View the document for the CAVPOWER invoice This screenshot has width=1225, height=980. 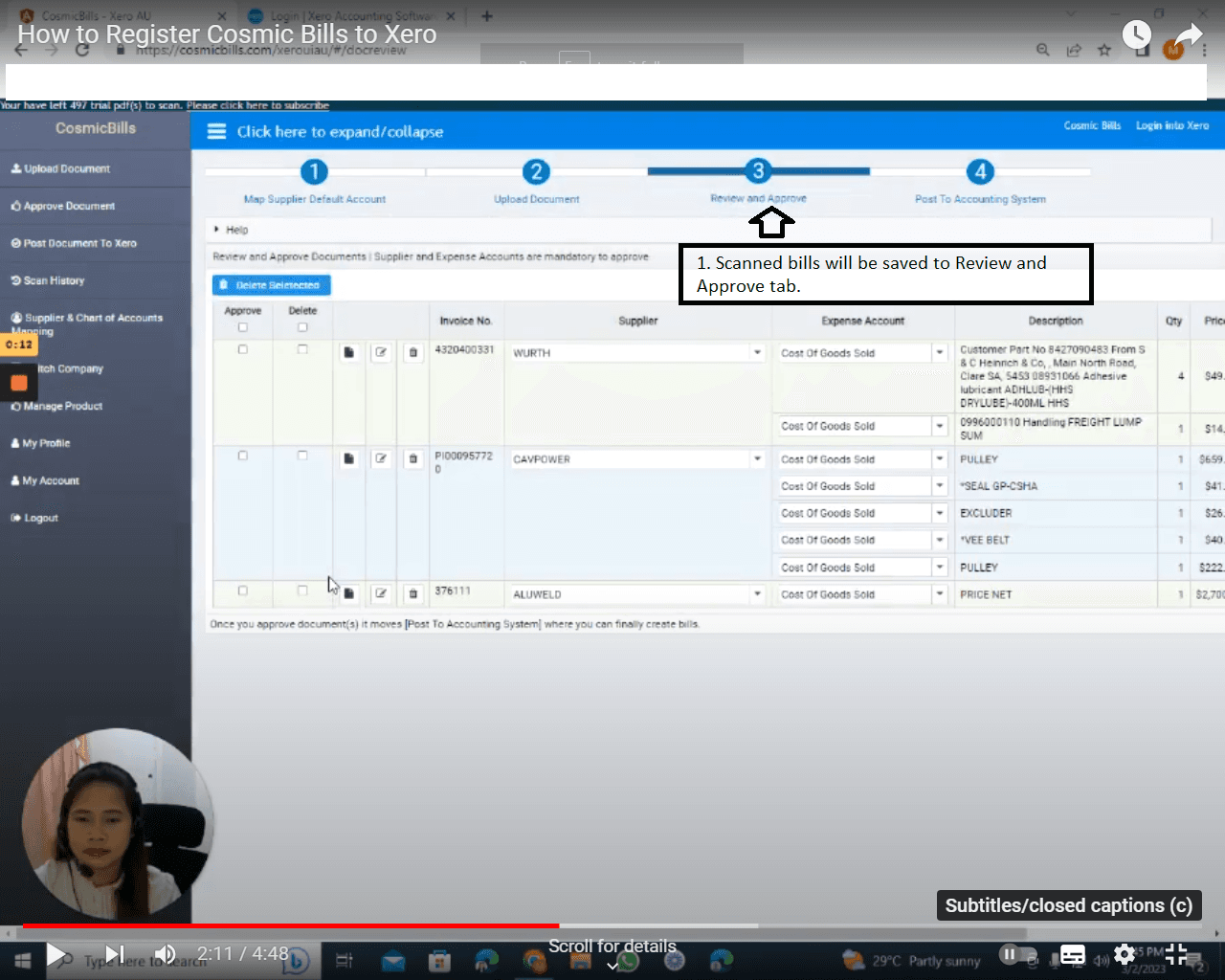pyautogui.click(x=349, y=458)
